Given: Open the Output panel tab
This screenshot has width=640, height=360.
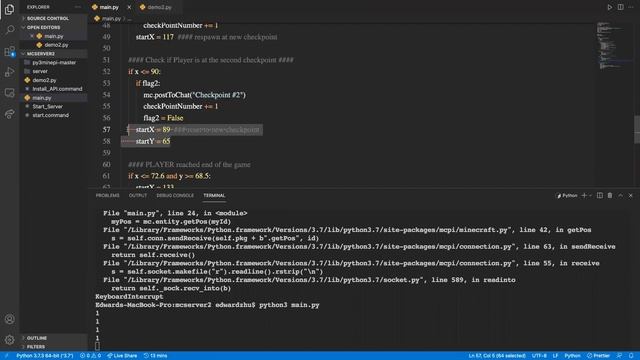Looking at the screenshot, I should click(138, 196).
